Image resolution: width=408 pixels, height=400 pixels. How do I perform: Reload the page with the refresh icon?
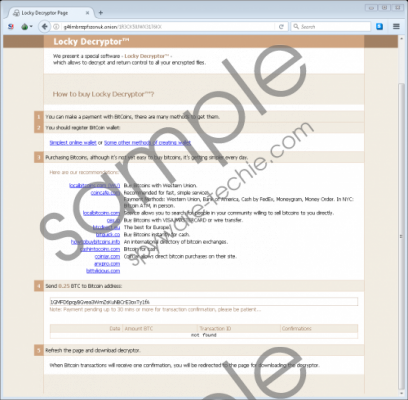pos(281,27)
